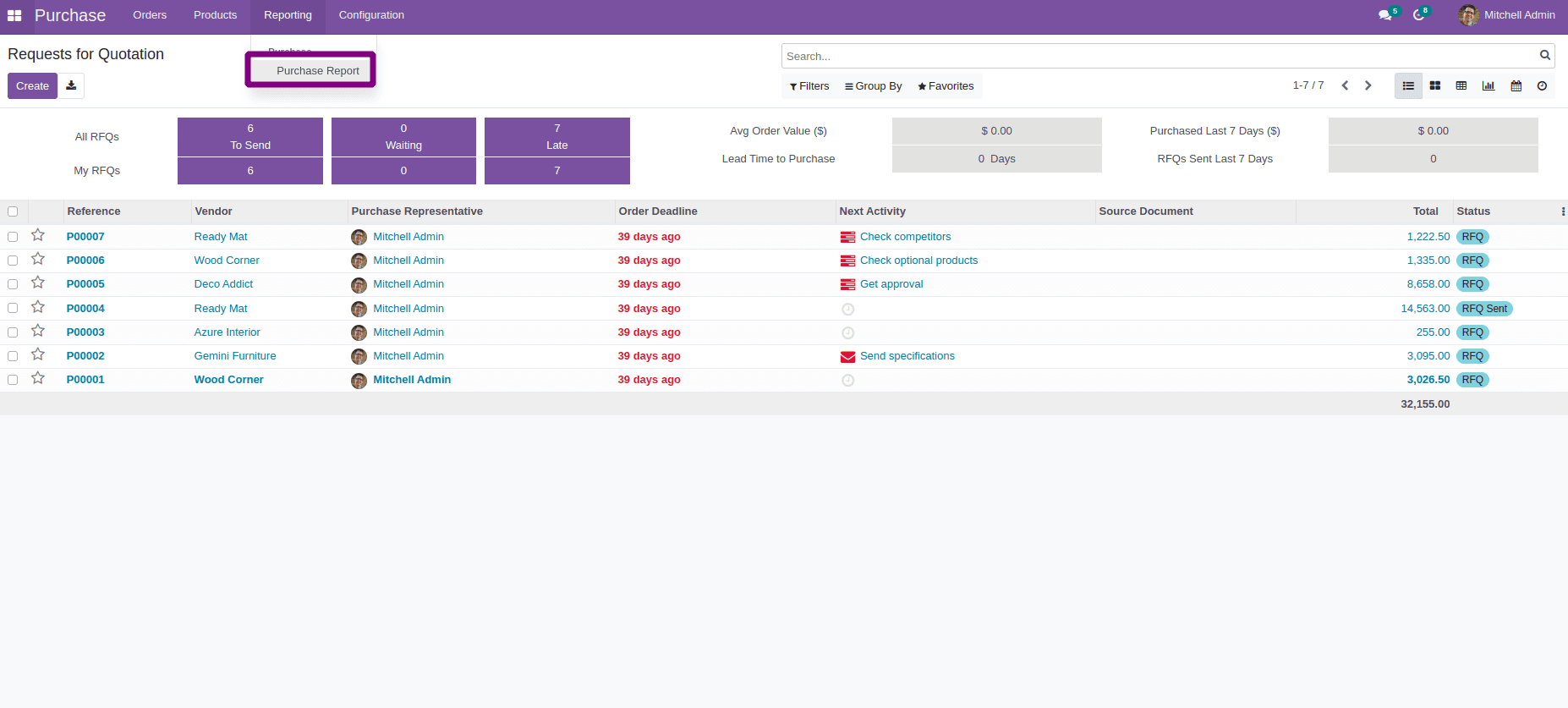This screenshot has height=708, width=1568.
Task: Switch to pivot table view
Action: pyautogui.click(x=1461, y=85)
